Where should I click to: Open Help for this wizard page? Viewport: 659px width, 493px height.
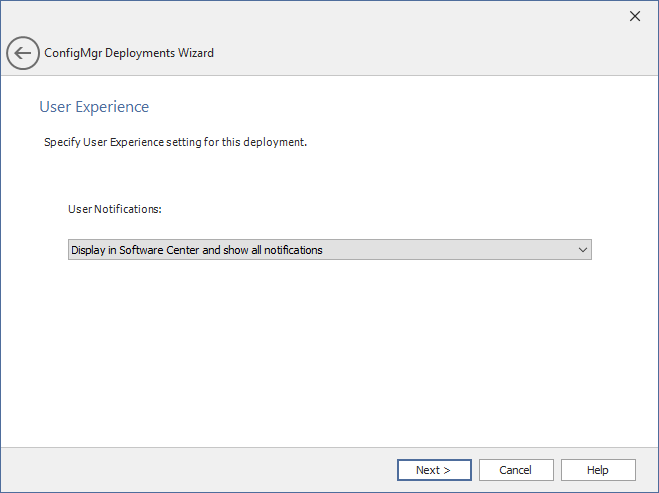[x=597, y=470]
